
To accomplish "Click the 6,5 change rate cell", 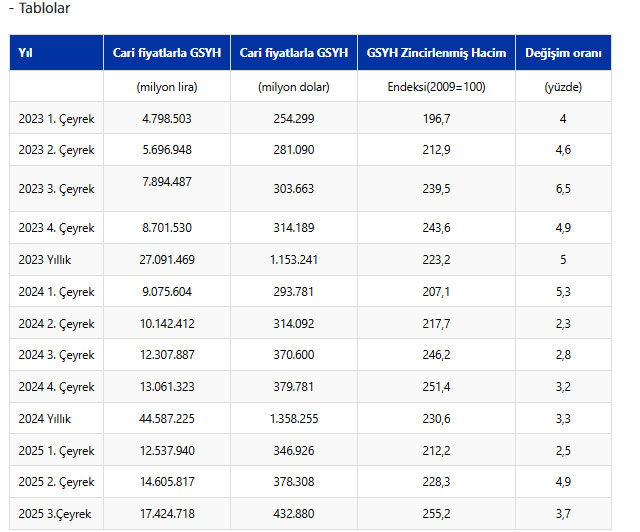I will [x=563, y=189].
